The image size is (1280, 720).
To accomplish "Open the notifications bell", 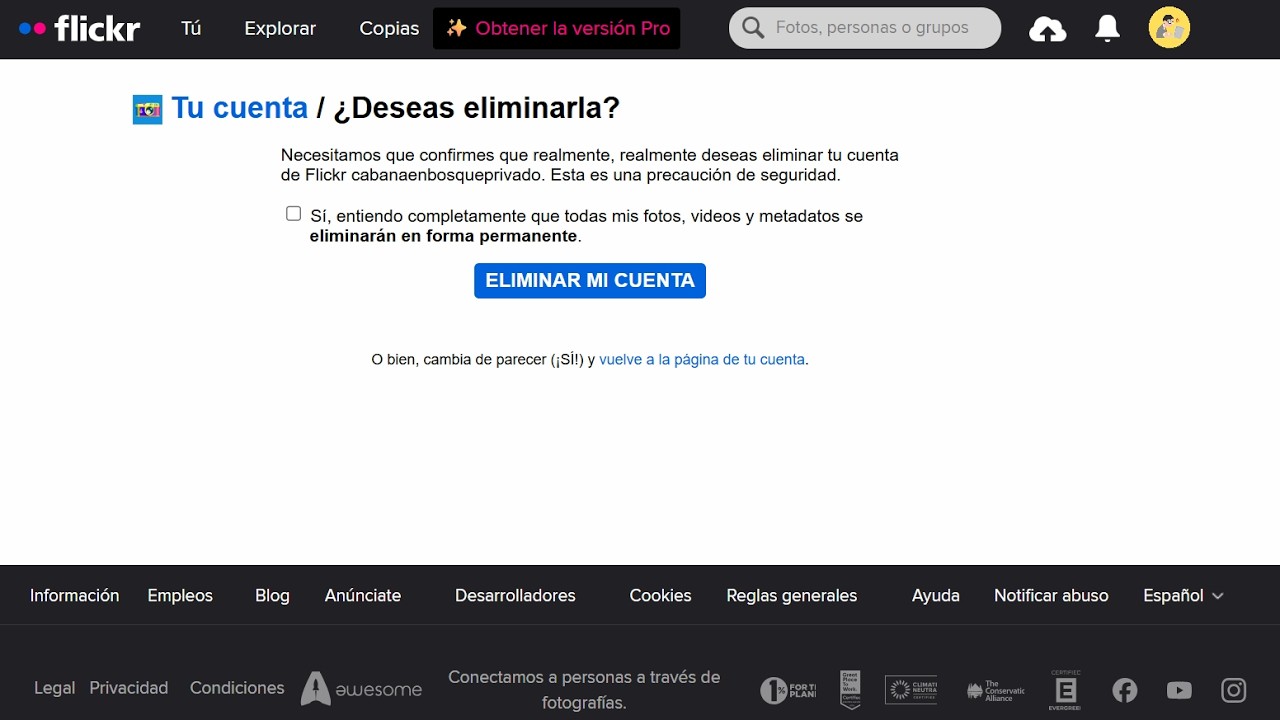I will click(1107, 29).
